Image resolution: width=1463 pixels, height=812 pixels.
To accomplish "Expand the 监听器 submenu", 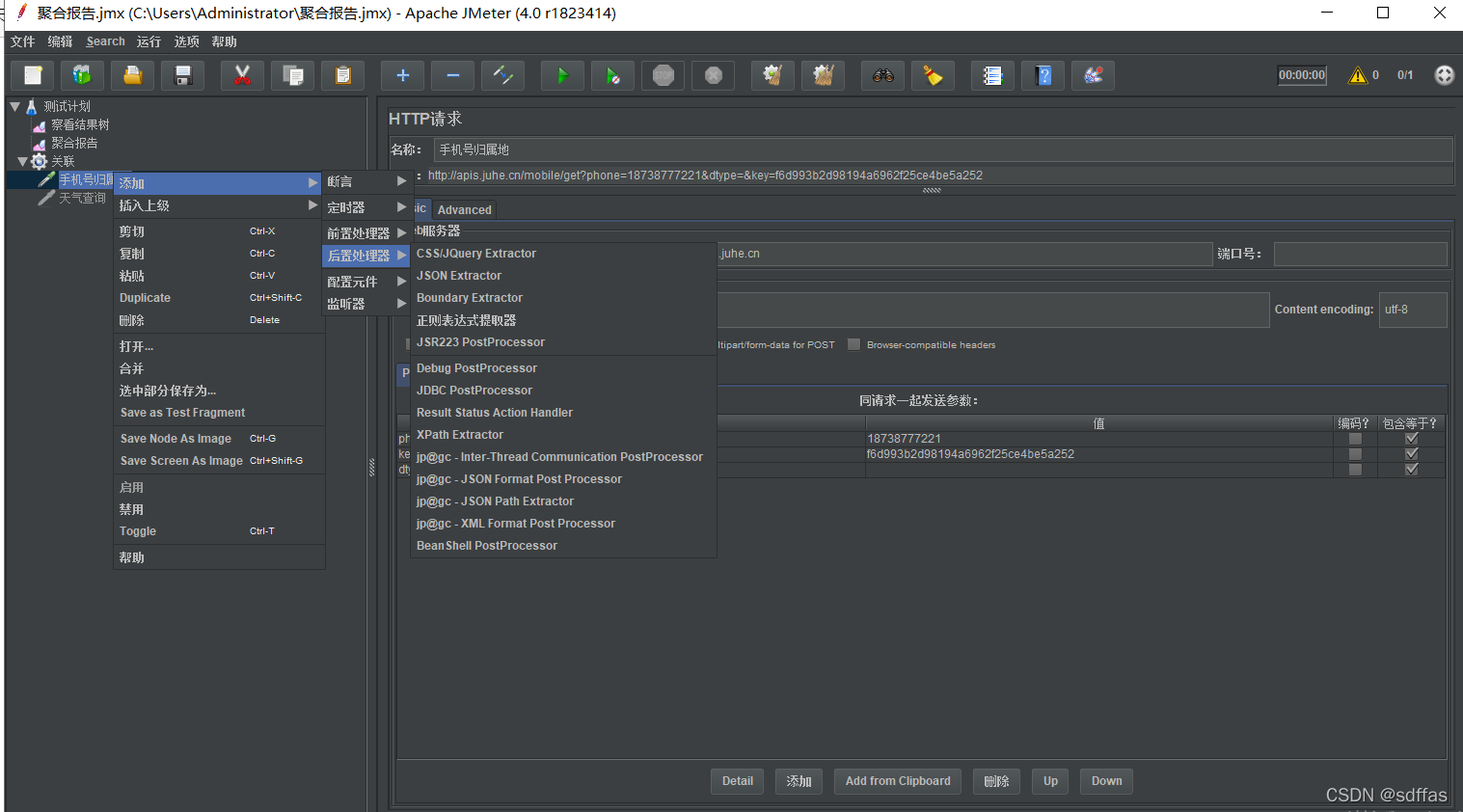I will coord(366,304).
